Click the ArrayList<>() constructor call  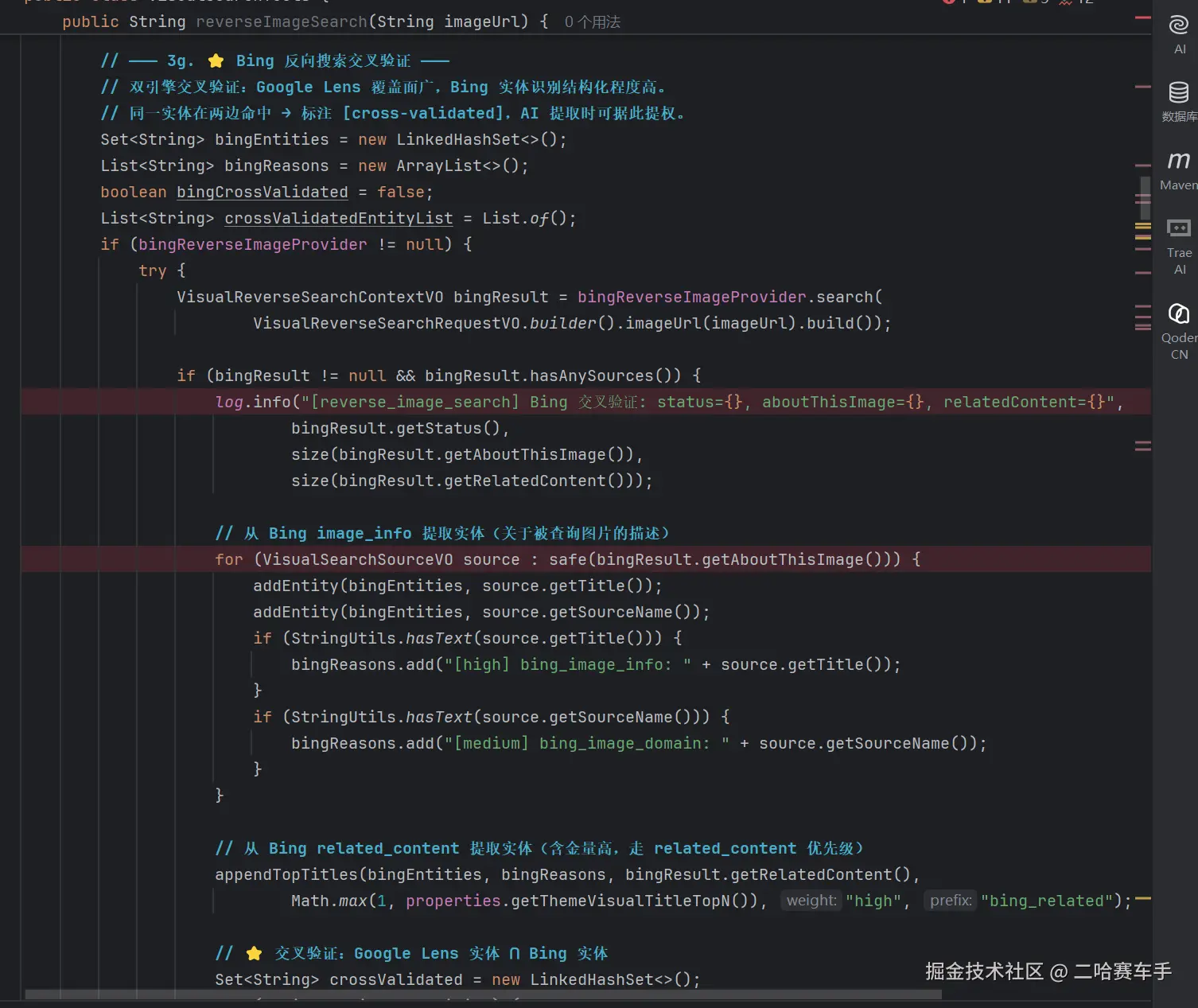pos(457,165)
